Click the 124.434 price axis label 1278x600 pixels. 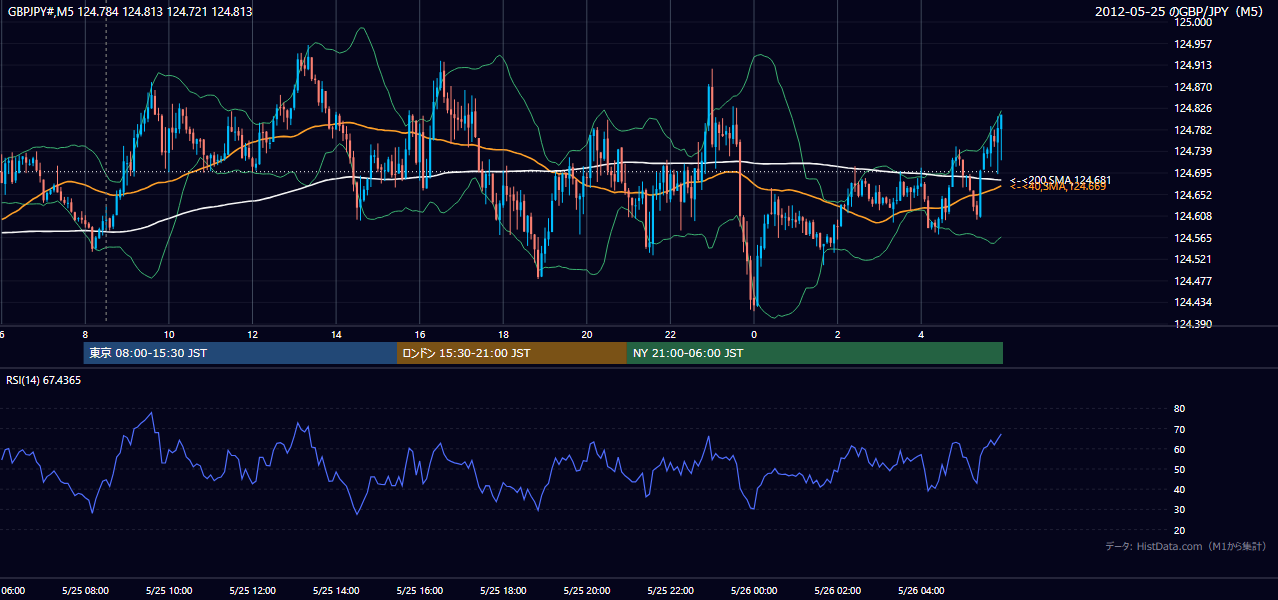pyautogui.click(x=1192, y=302)
